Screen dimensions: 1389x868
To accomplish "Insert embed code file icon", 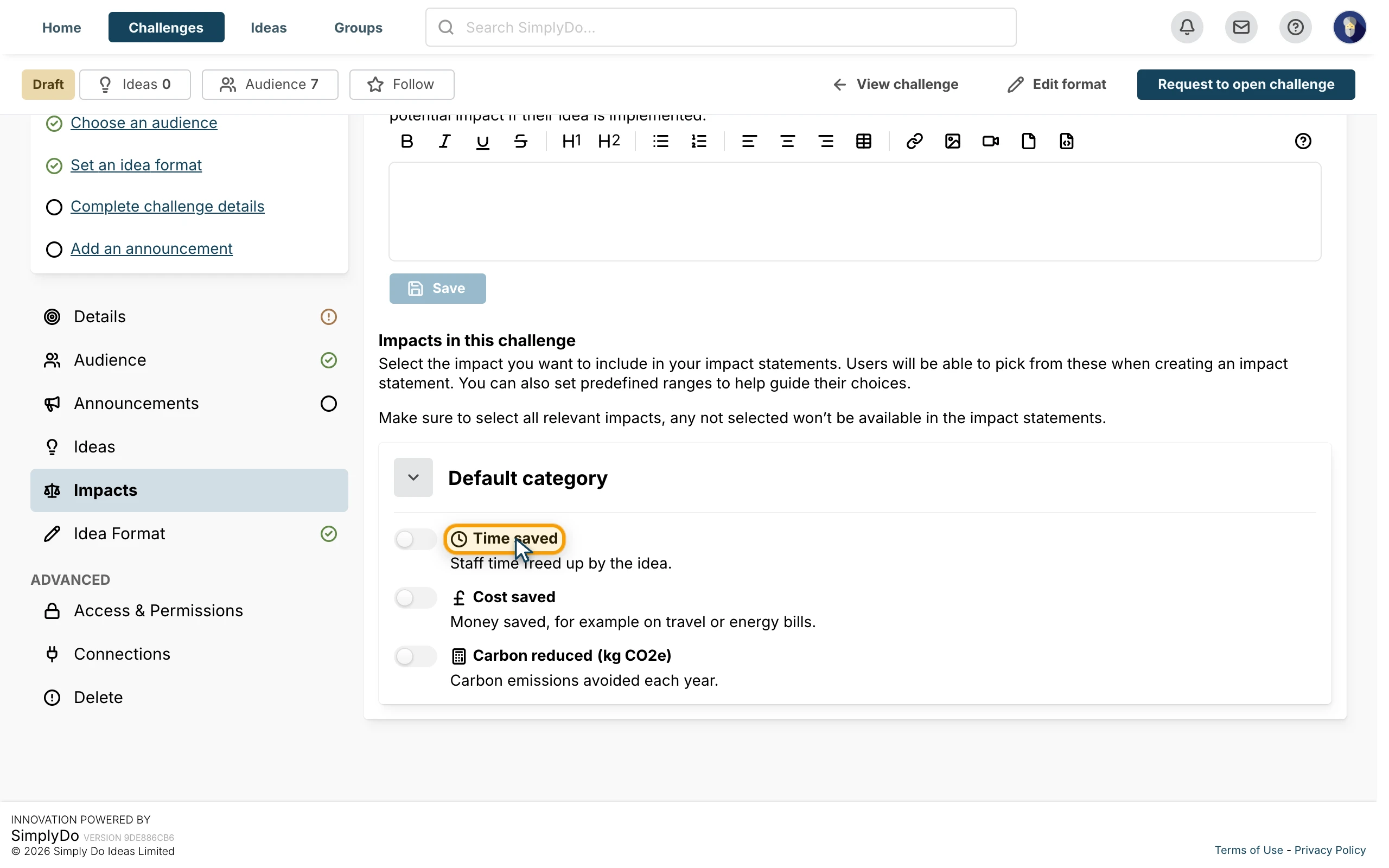I will point(1066,141).
